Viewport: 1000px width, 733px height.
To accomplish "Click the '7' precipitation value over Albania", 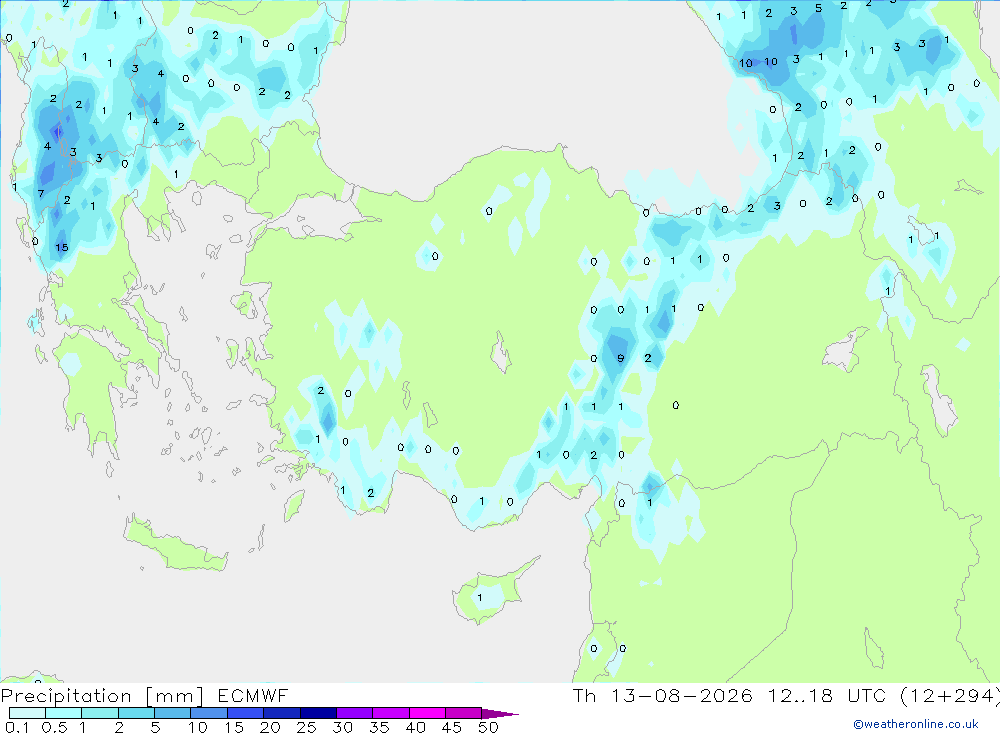I will coord(41,193).
